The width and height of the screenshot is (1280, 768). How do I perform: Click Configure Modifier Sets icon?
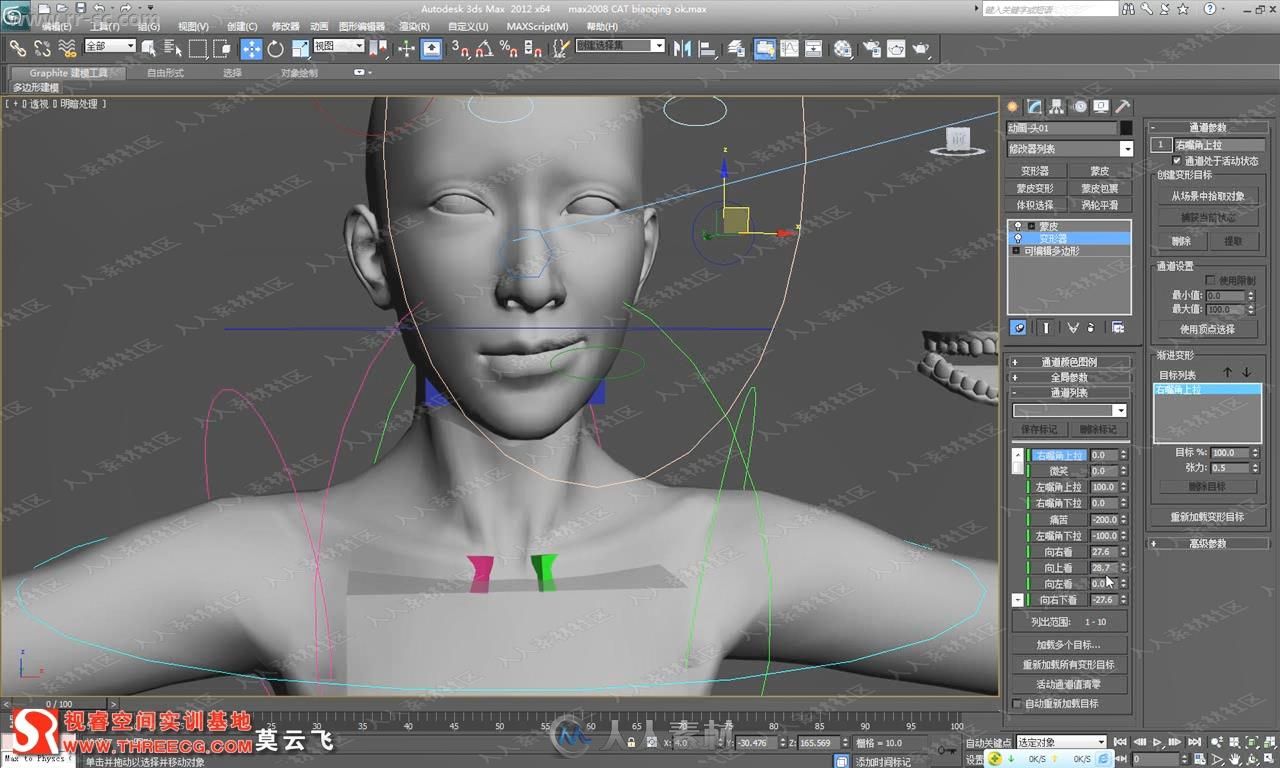coord(1117,327)
